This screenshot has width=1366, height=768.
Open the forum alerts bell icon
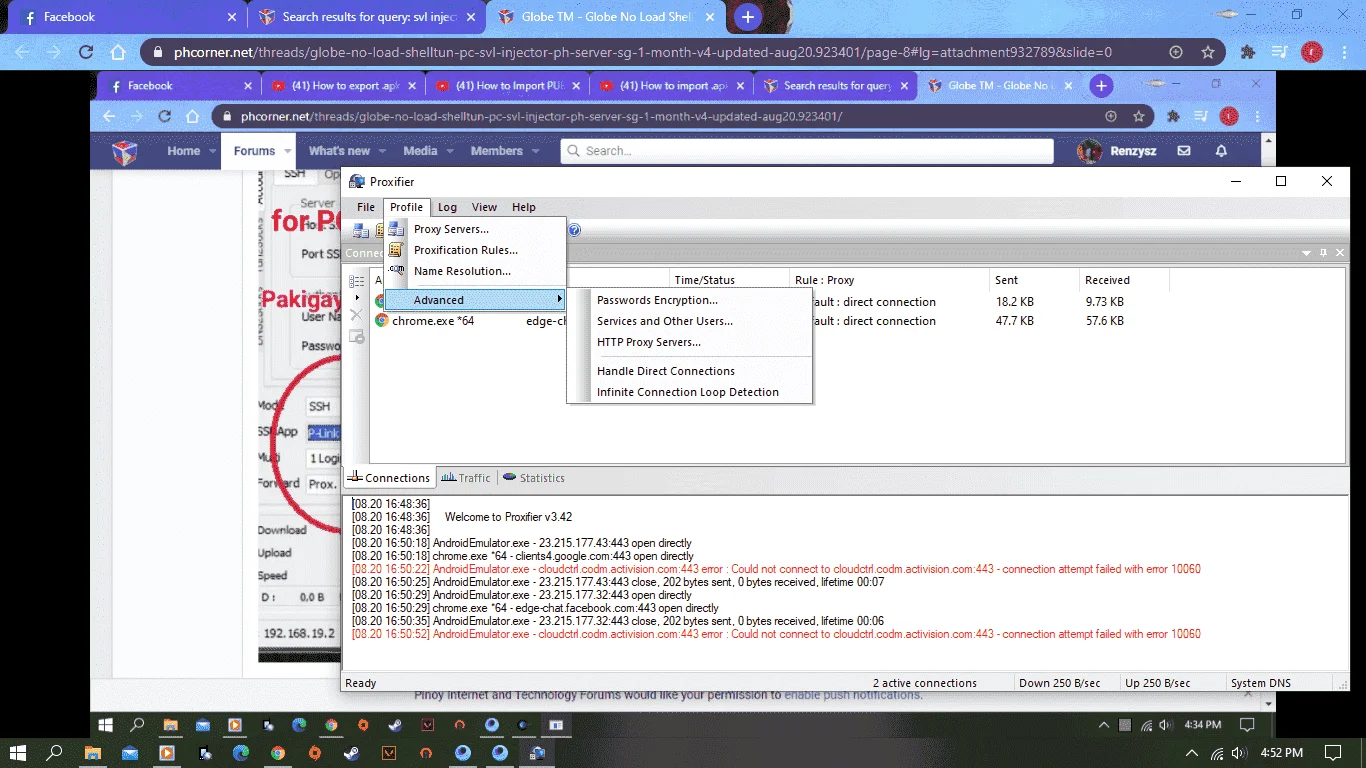(x=1221, y=151)
